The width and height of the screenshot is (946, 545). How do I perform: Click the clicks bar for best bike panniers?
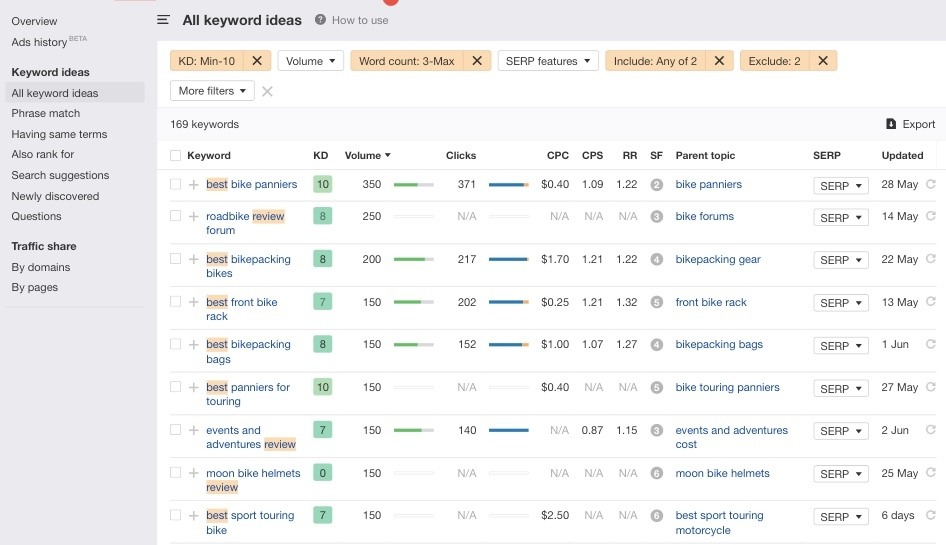point(508,185)
